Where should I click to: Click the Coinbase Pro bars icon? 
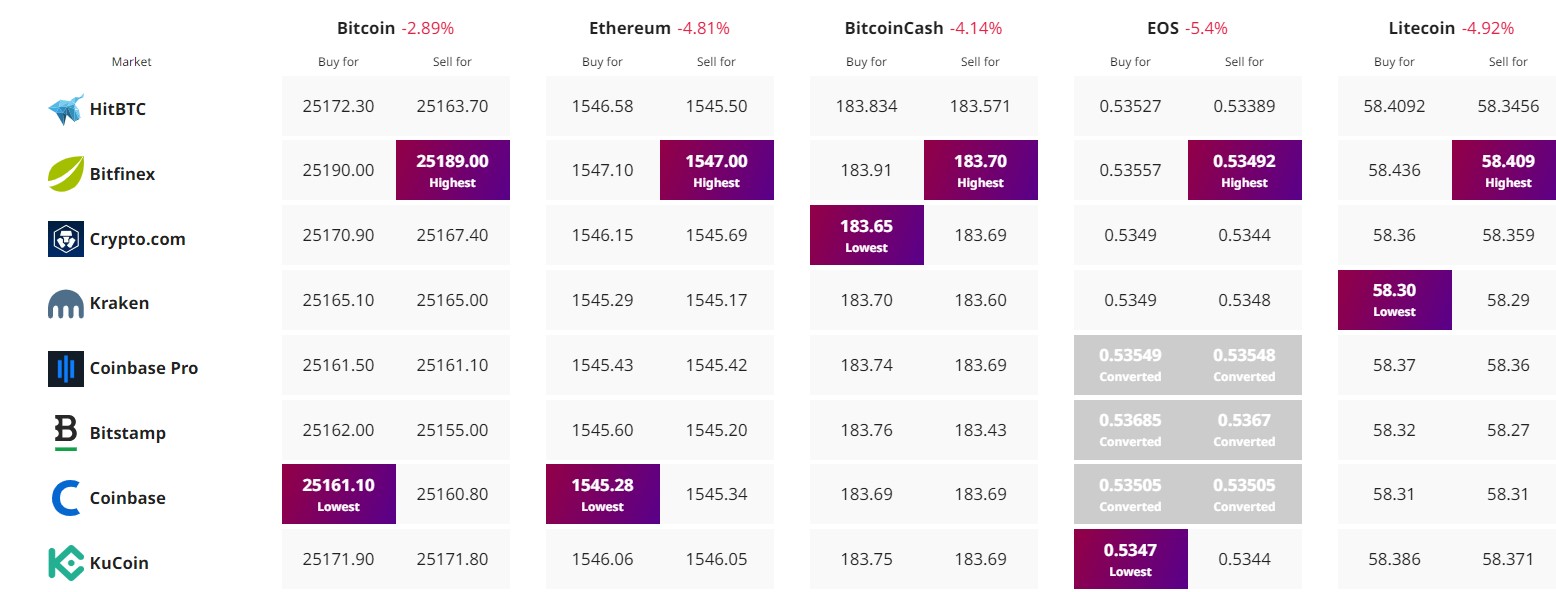[x=66, y=368]
